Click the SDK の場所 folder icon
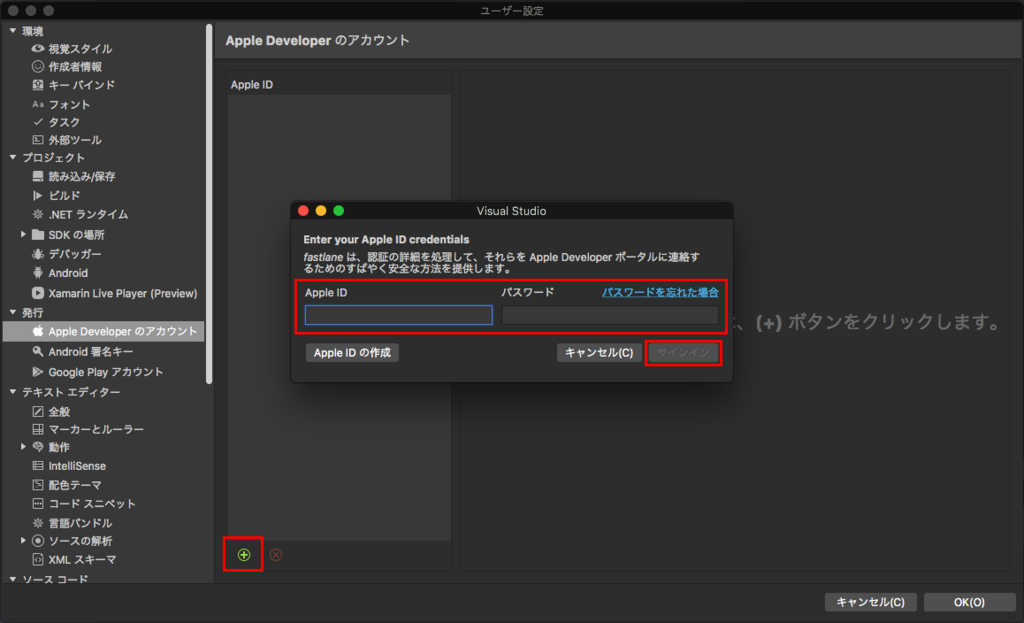Viewport: 1024px width, 623px height. pos(38,234)
